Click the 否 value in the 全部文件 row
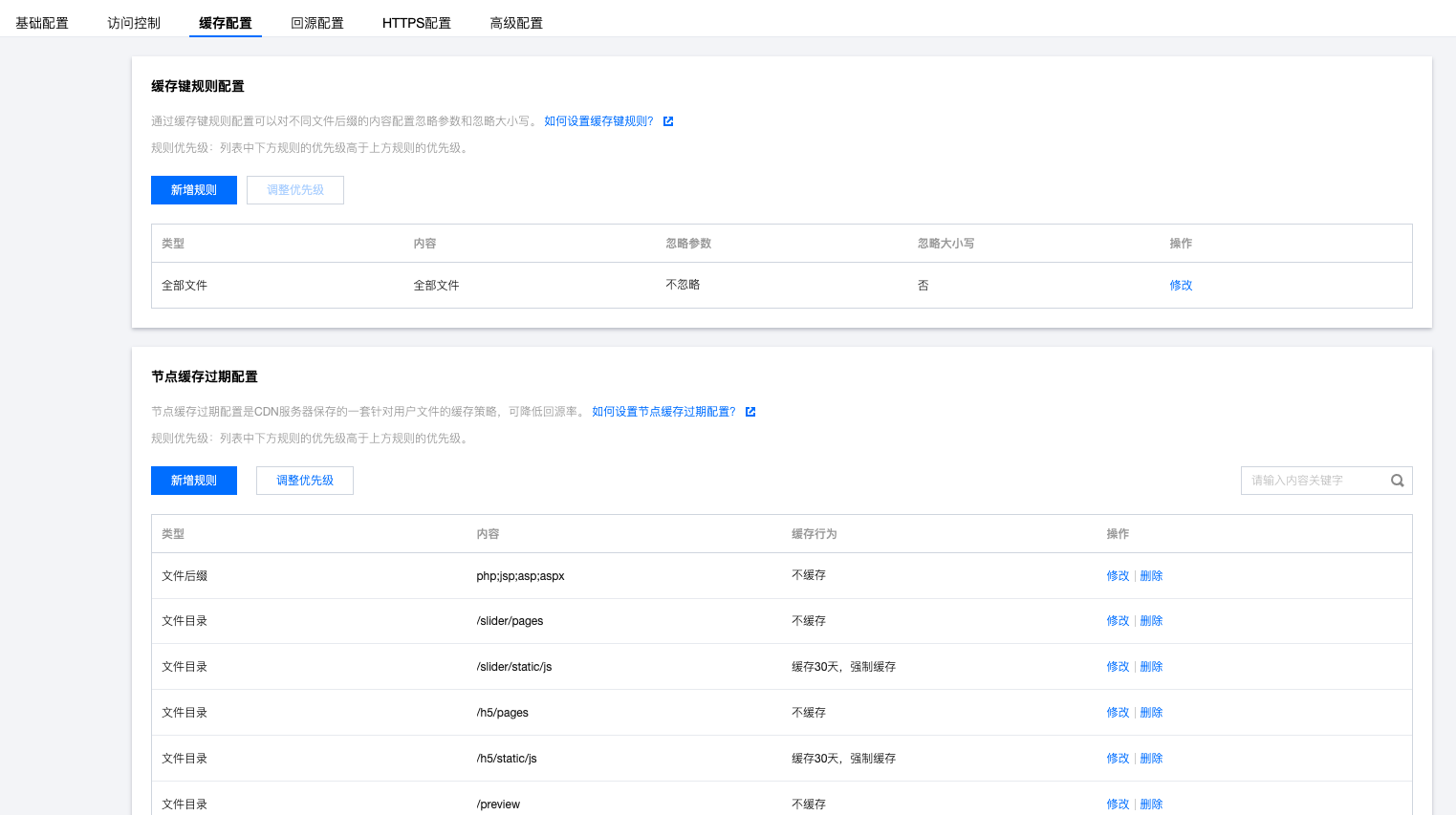Viewport: 1456px width, 815px height. pos(923,286)
